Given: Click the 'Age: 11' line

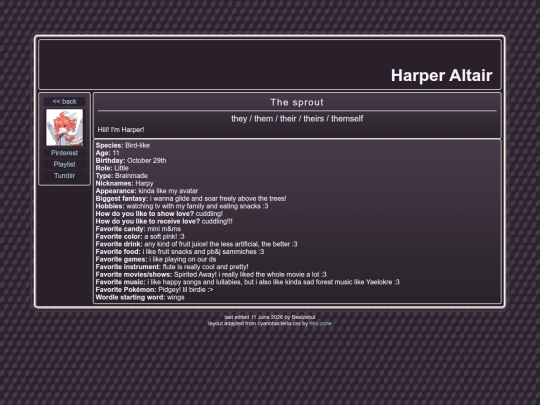Looking at the screenshot, I should pos(107,153).
